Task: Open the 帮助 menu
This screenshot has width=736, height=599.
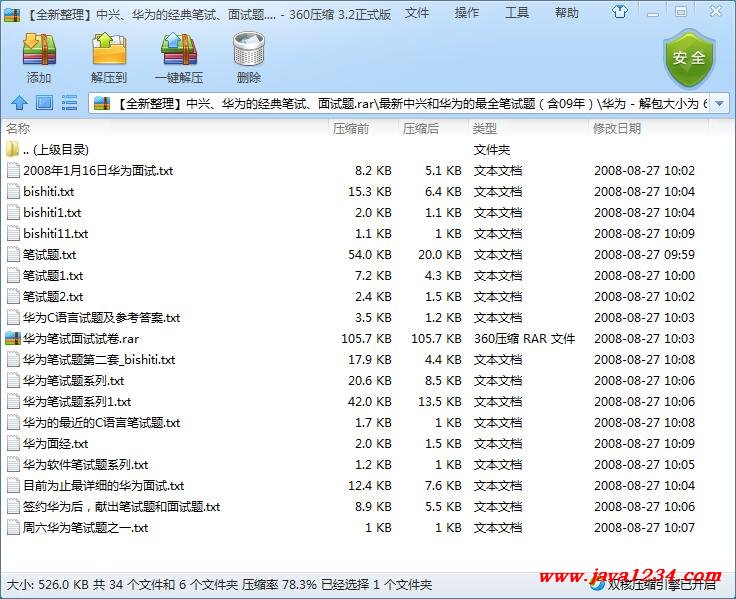Action: (x=567, y=13)
